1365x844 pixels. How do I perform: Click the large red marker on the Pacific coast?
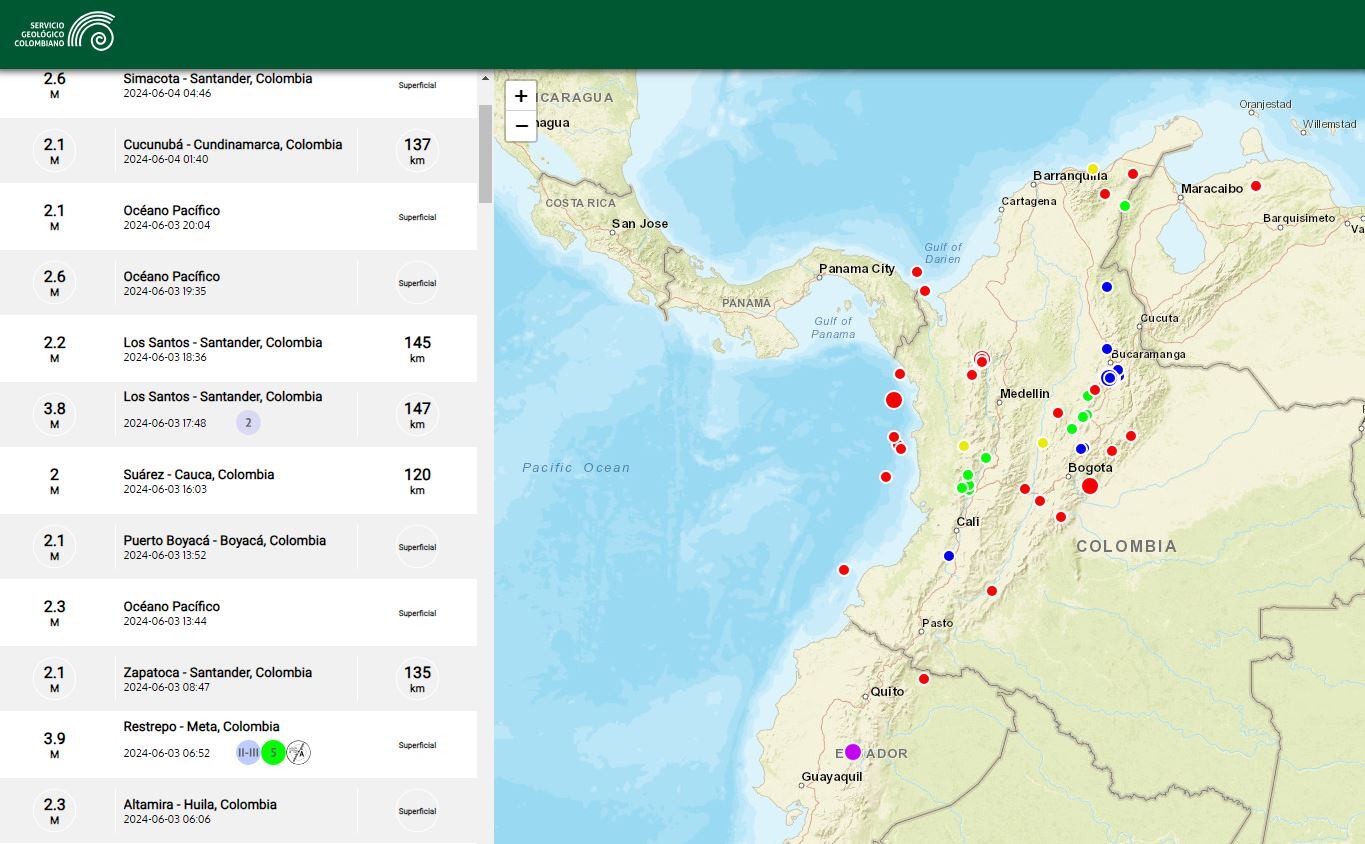click(893, 399)
